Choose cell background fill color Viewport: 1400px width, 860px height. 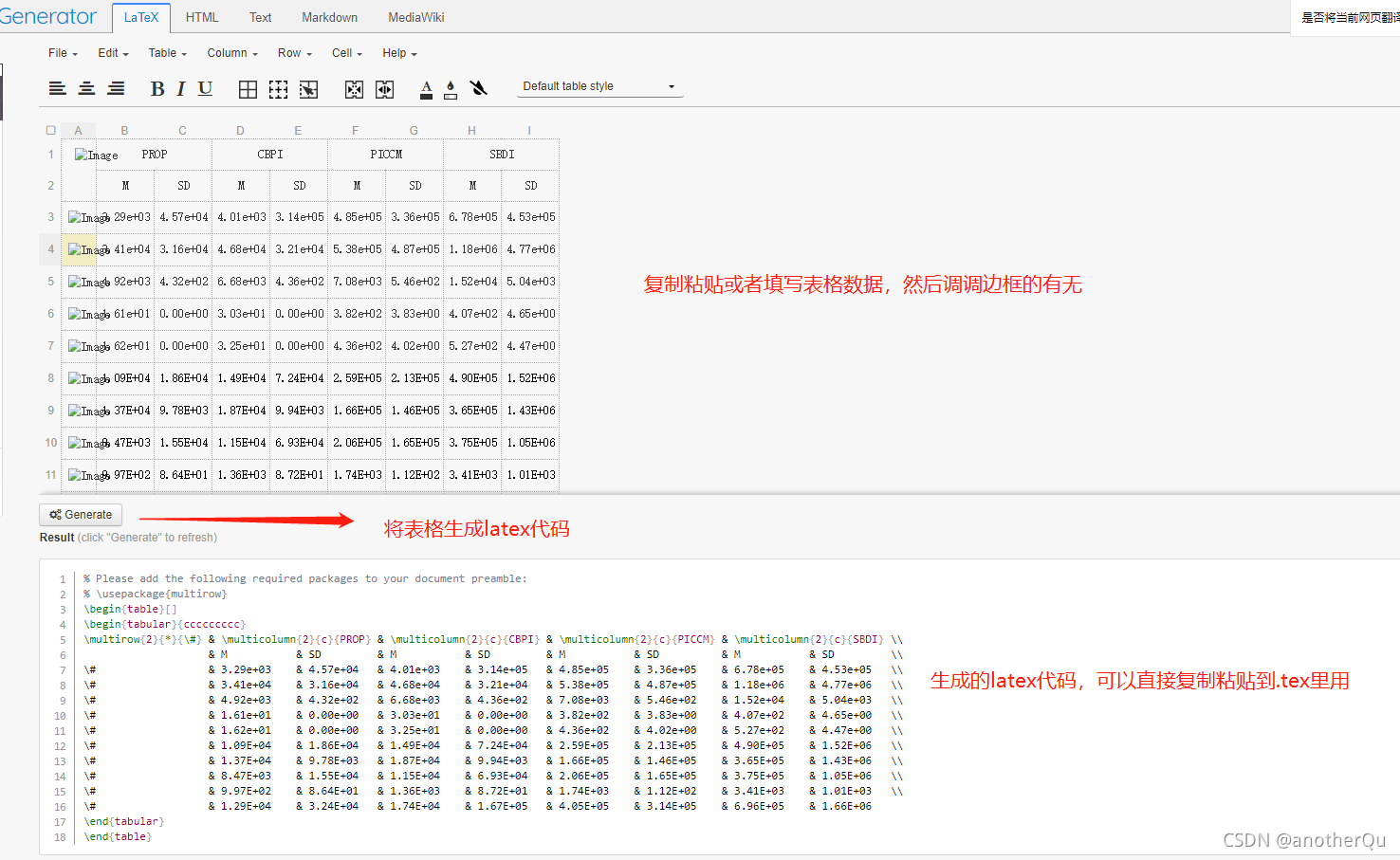pyautogui.click(x=451, y=89)
